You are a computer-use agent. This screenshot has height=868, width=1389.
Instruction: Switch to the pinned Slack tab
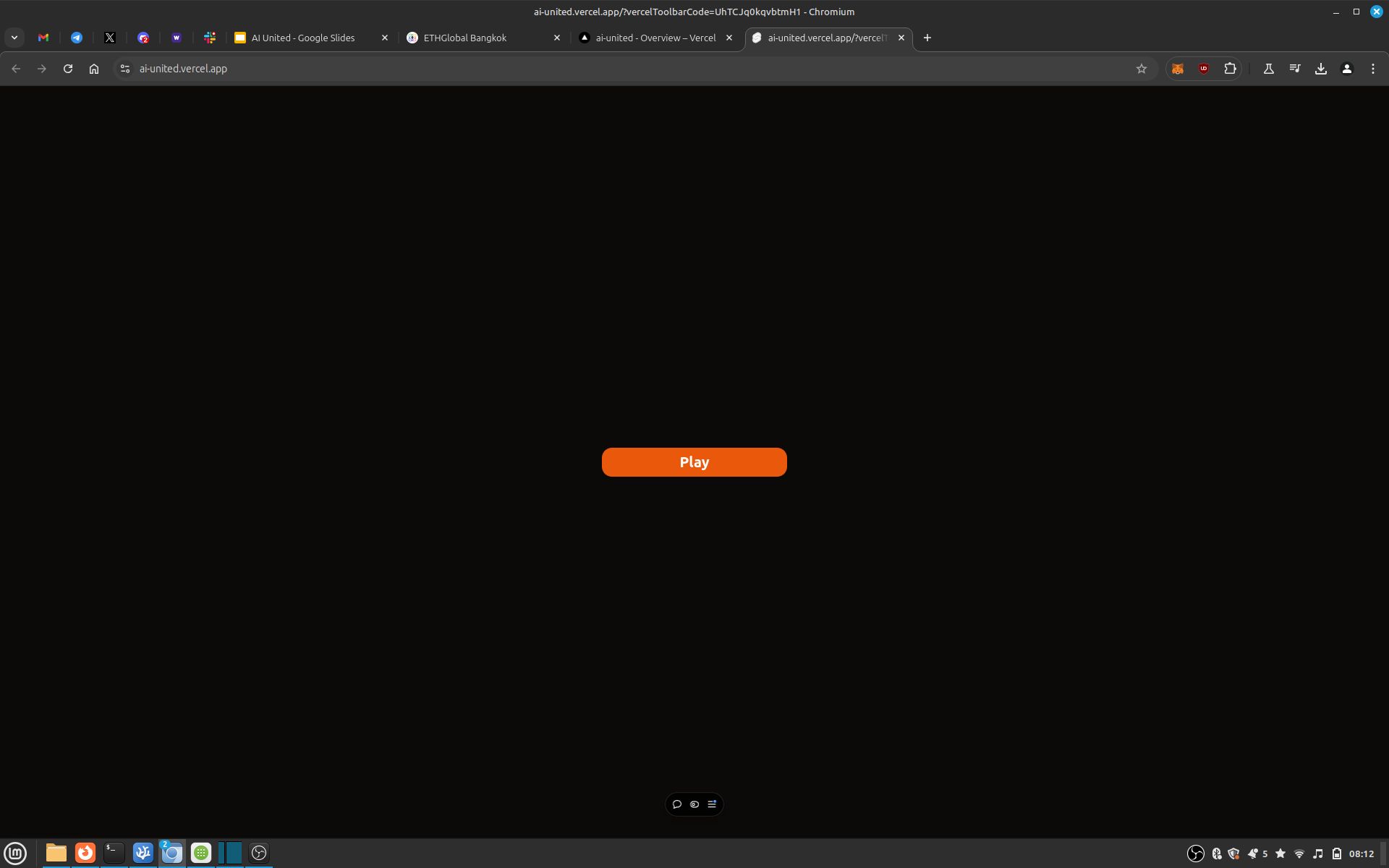pos(210,38)
